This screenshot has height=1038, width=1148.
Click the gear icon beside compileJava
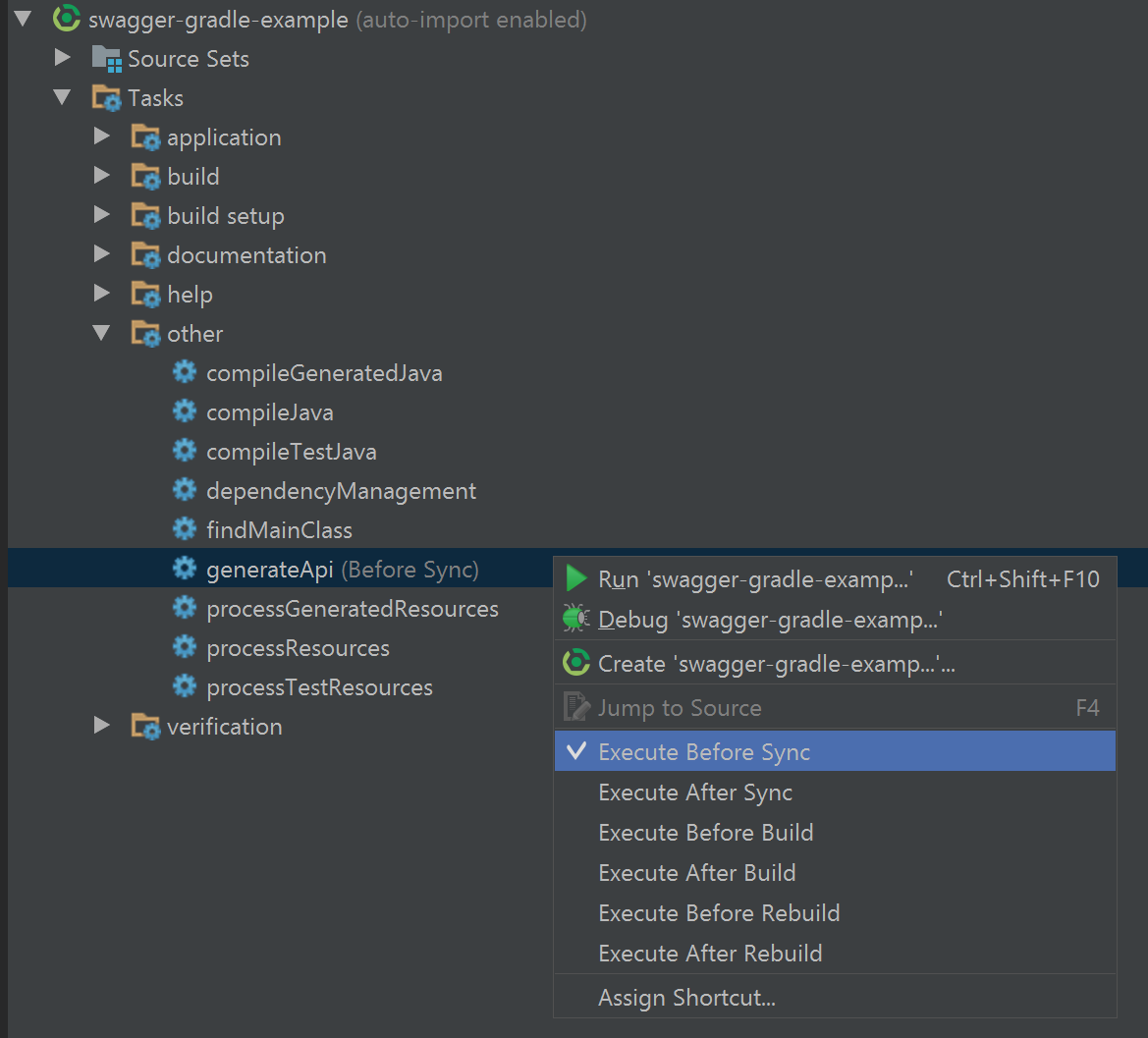tap(185, 412)
